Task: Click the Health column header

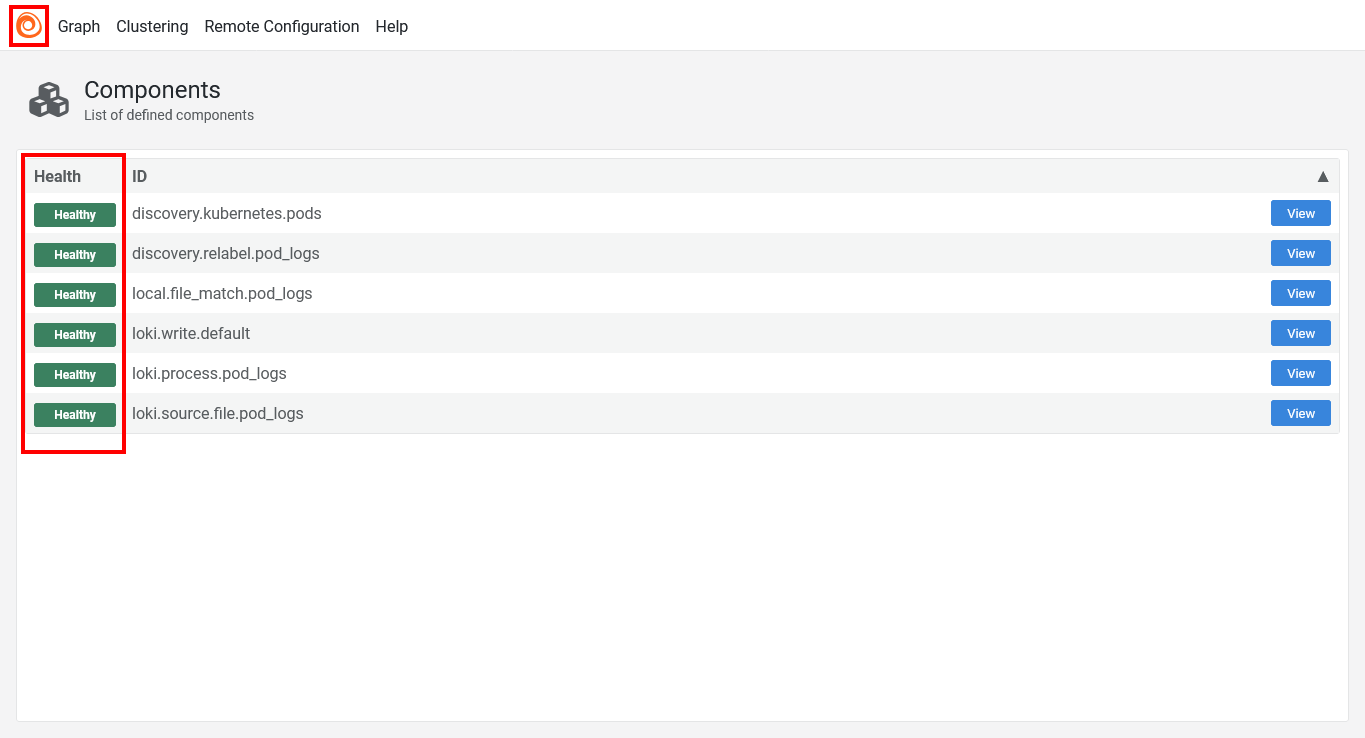Action: click(x=57, y=177)
